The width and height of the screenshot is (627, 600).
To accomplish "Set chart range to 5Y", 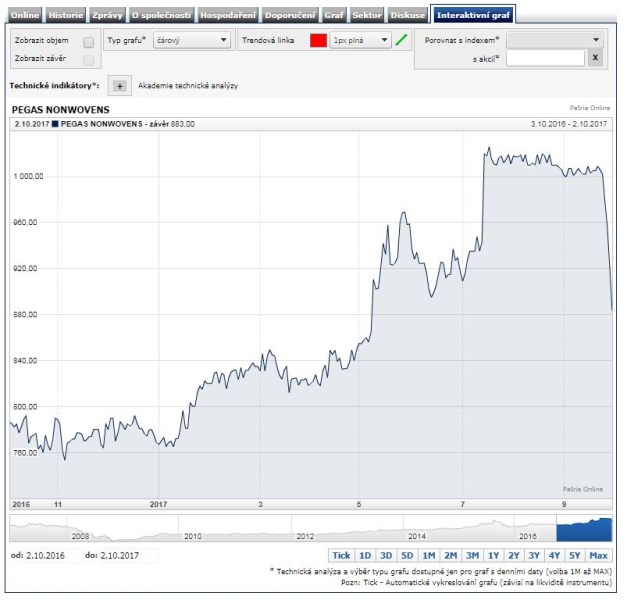I will coord(575,556).
